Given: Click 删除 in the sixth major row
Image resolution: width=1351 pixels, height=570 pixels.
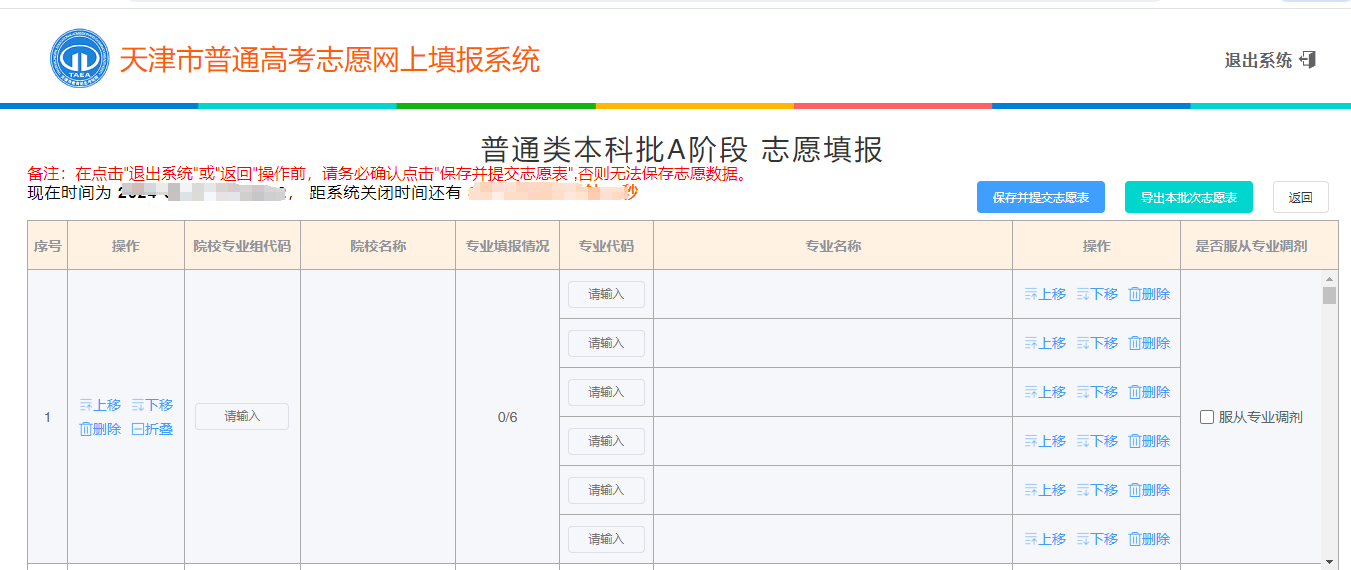Looking at the screenshot, I should 1149,539.
